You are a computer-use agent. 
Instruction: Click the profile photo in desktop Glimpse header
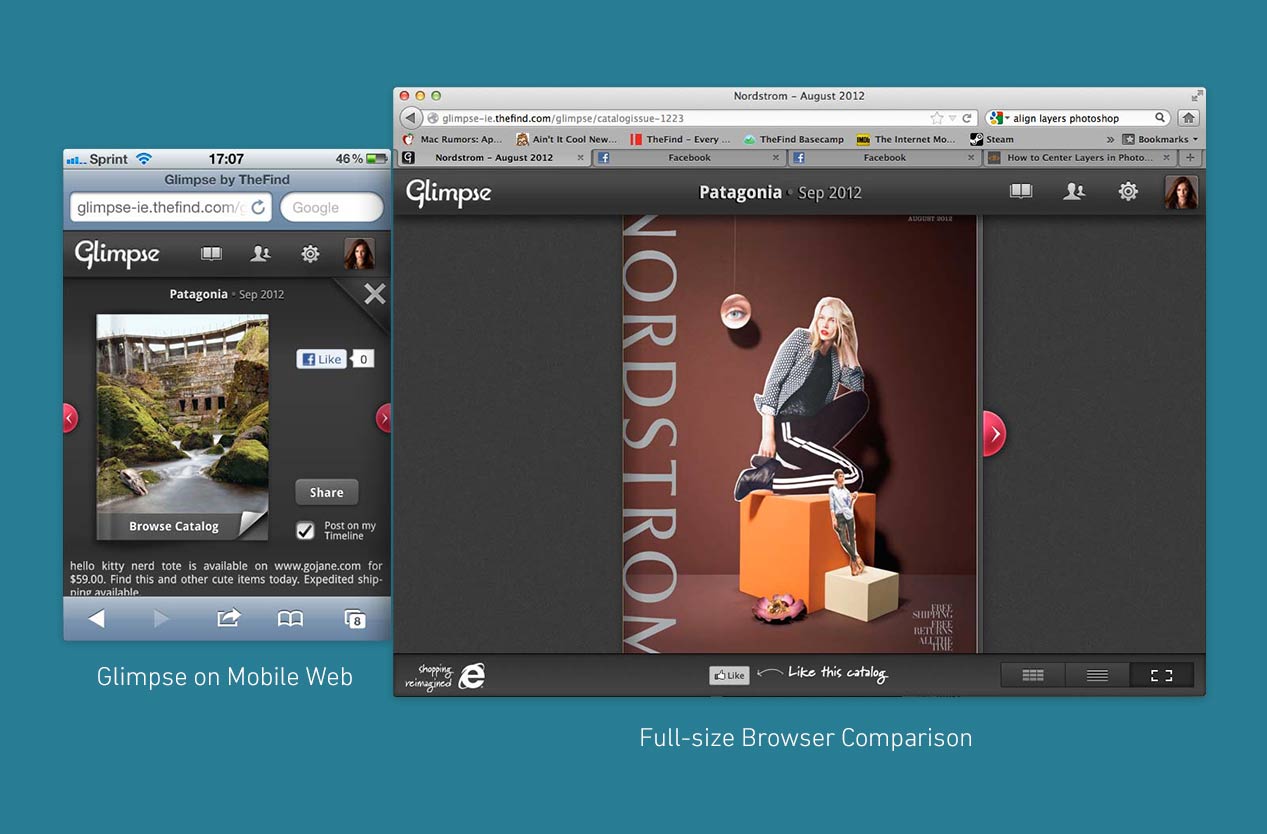[1181, 192]
